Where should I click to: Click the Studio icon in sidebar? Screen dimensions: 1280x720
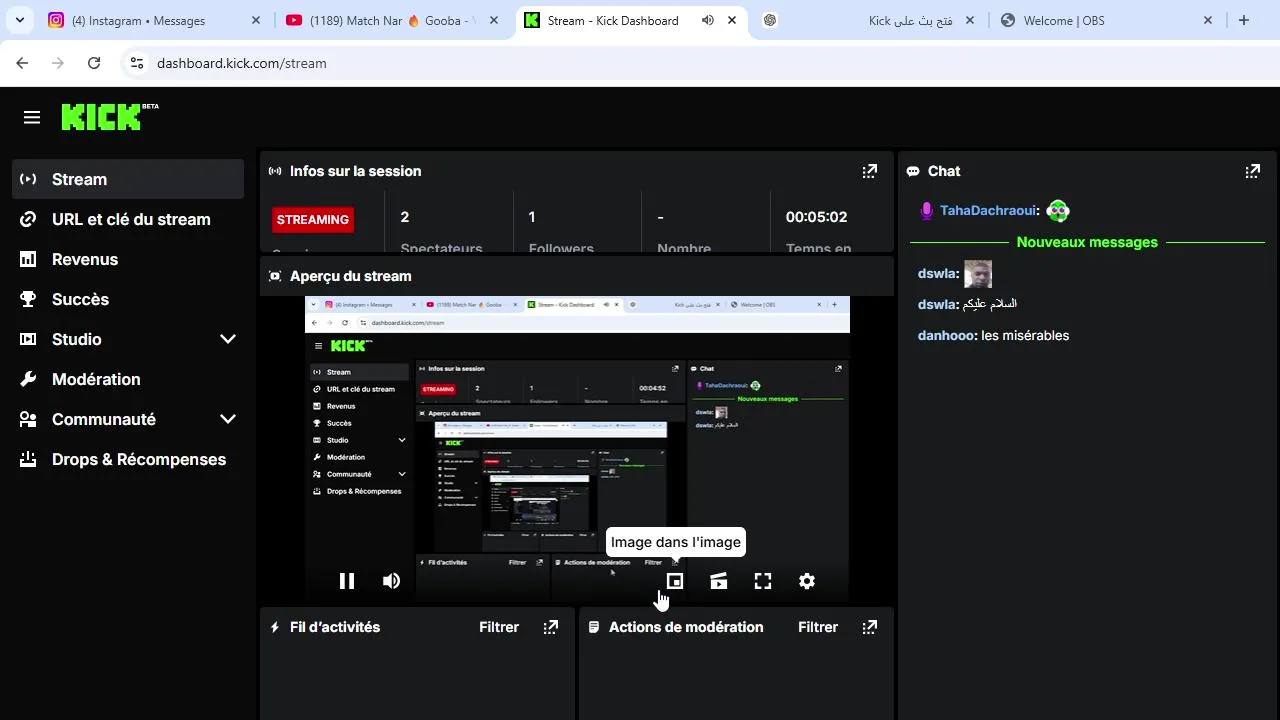pos(29,339)
